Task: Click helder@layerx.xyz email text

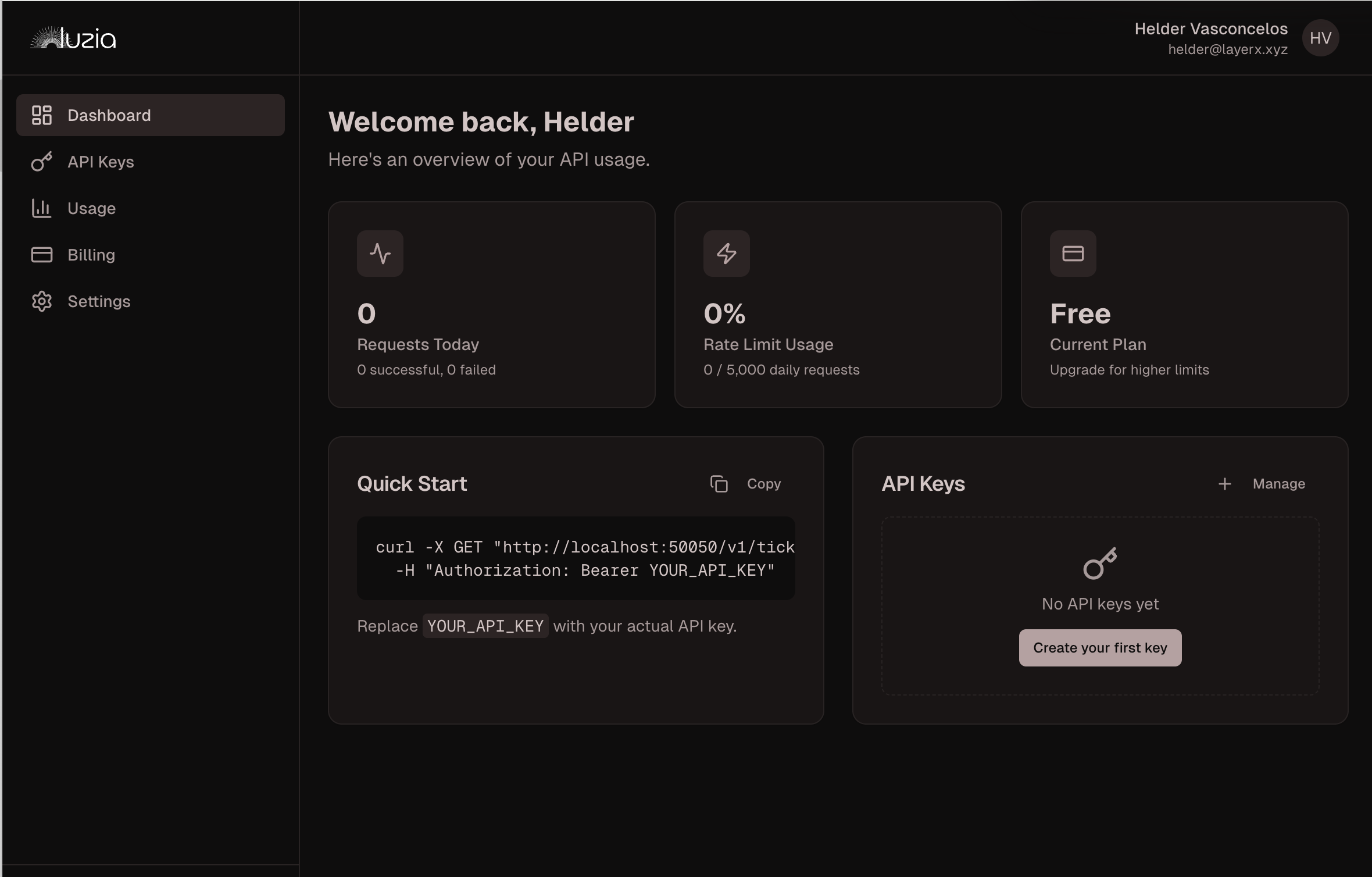Action: 1227,49
